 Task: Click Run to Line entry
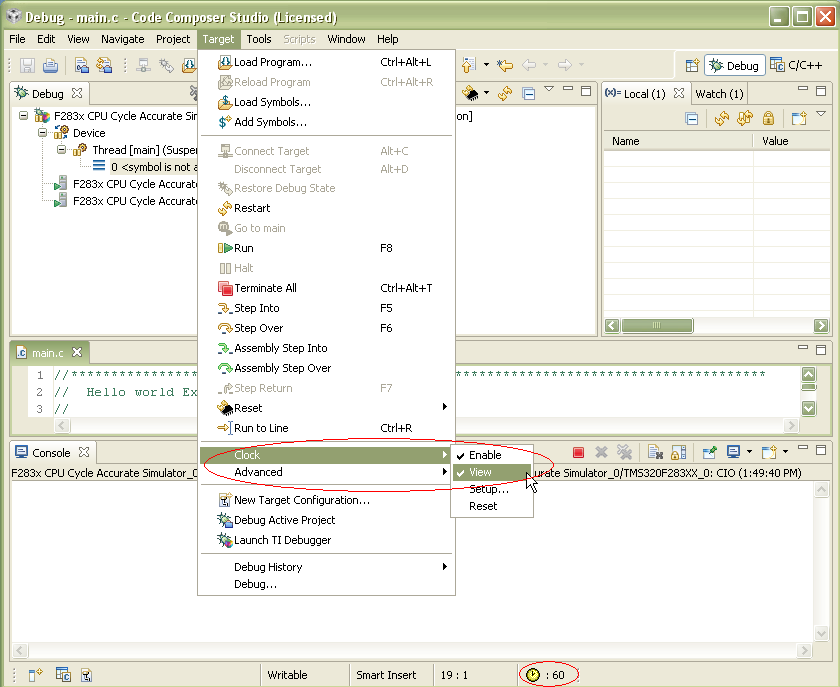326,428
